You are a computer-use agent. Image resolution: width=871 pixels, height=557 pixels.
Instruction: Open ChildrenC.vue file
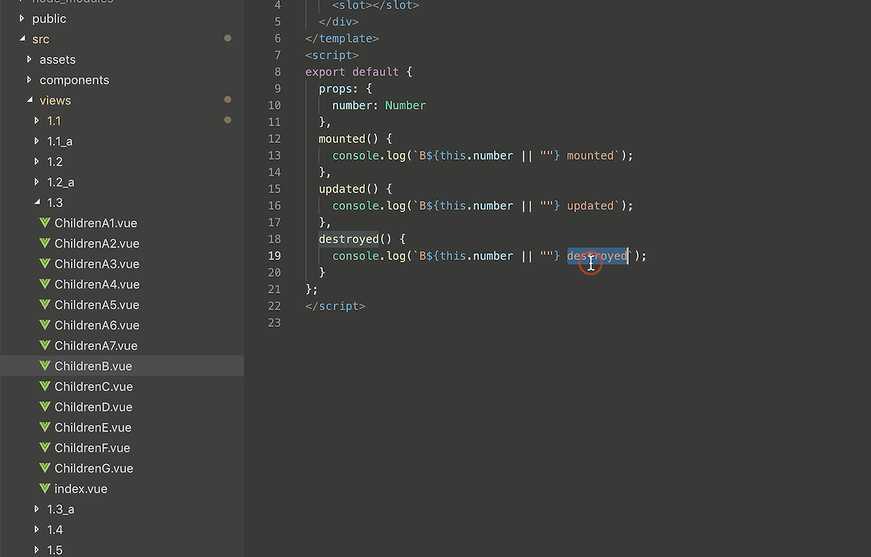point(93,387)
